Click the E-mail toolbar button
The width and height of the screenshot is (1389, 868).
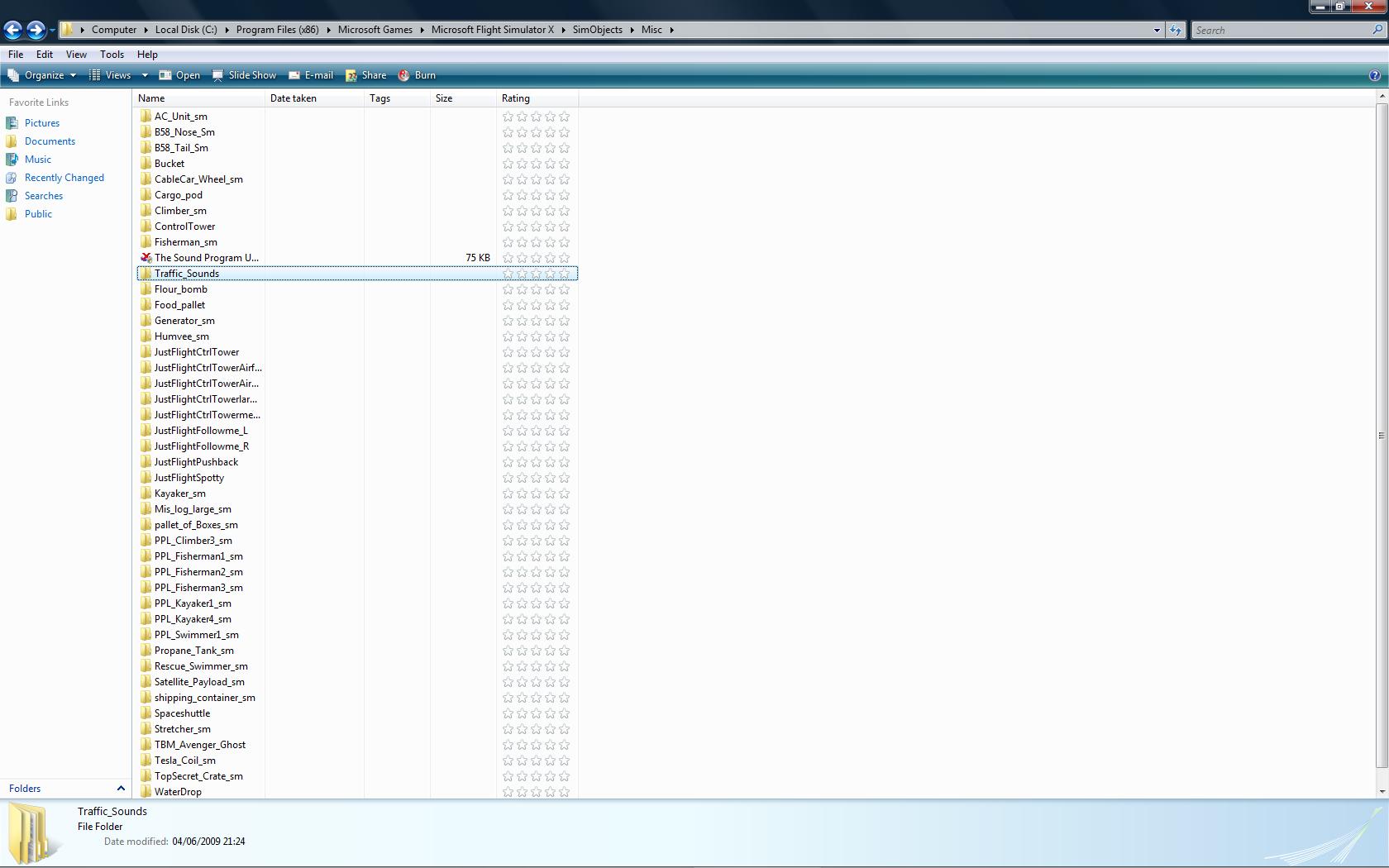311,75
